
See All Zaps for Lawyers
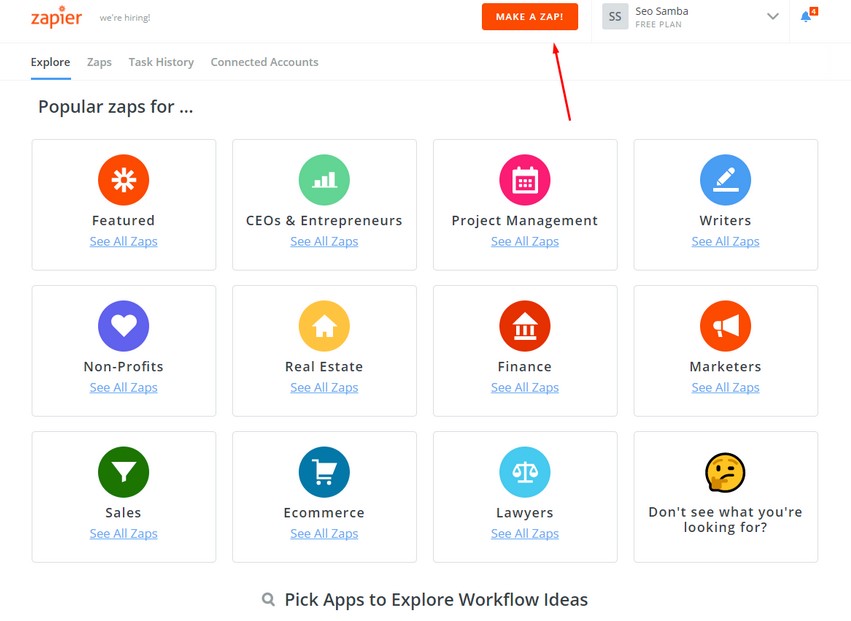coord(525,534)
